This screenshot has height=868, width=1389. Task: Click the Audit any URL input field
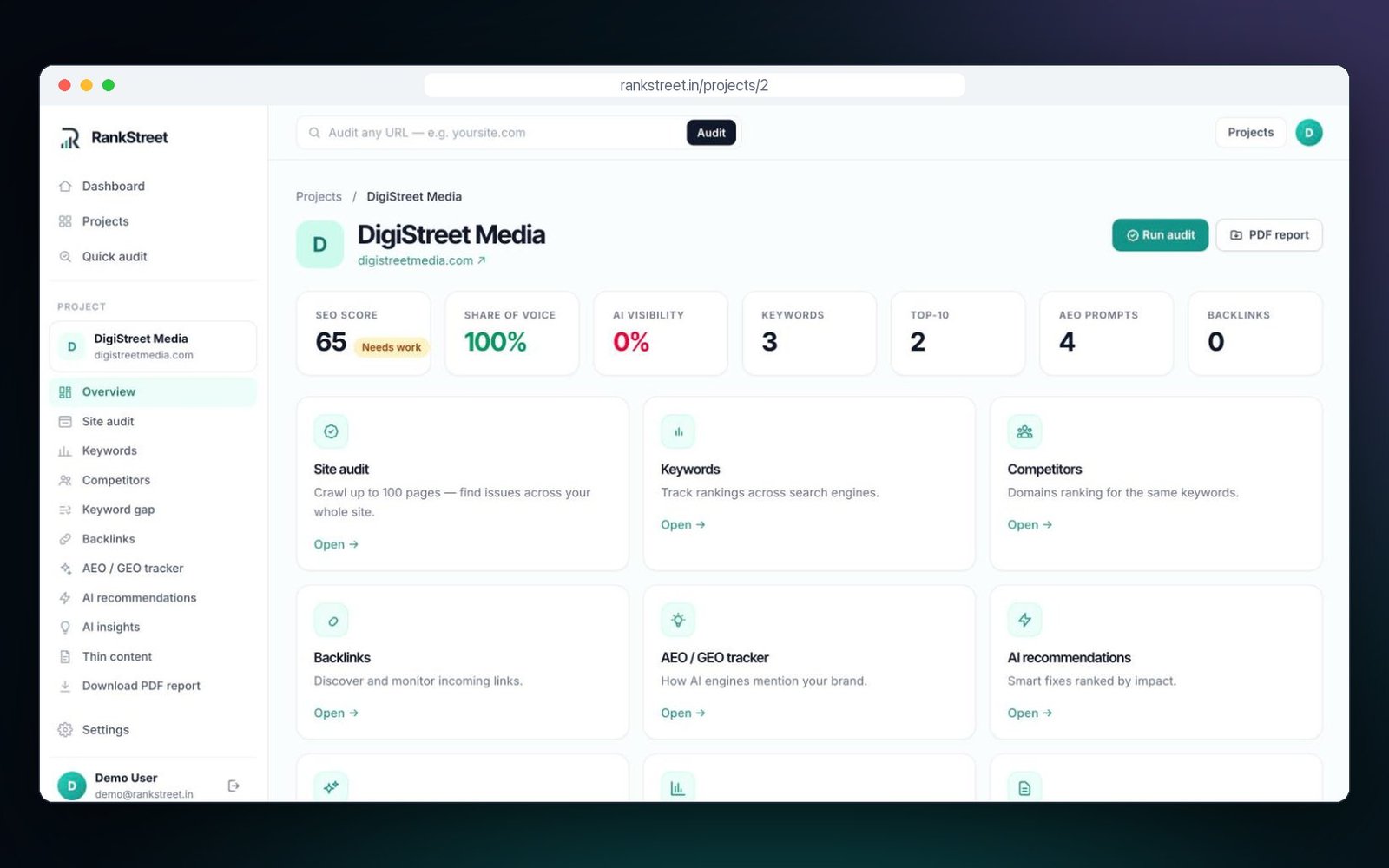(505, 133)
